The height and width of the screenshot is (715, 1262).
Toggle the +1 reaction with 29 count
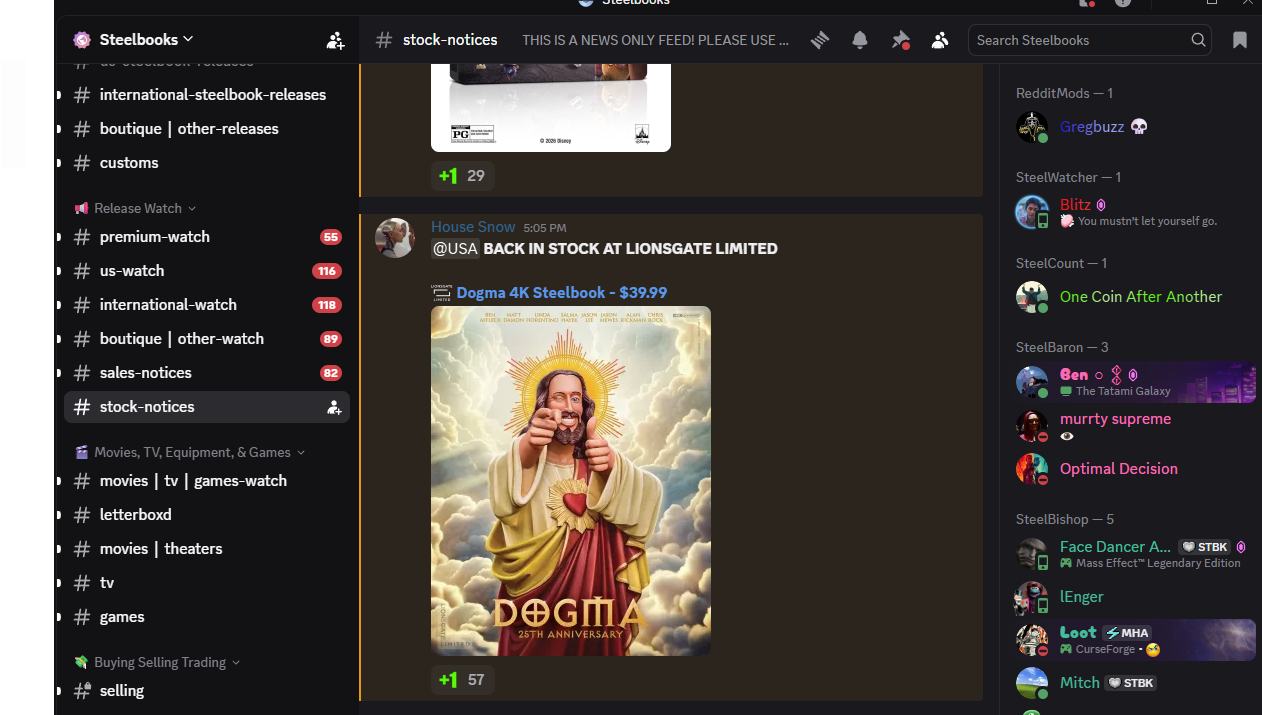[x=463, y=176]
